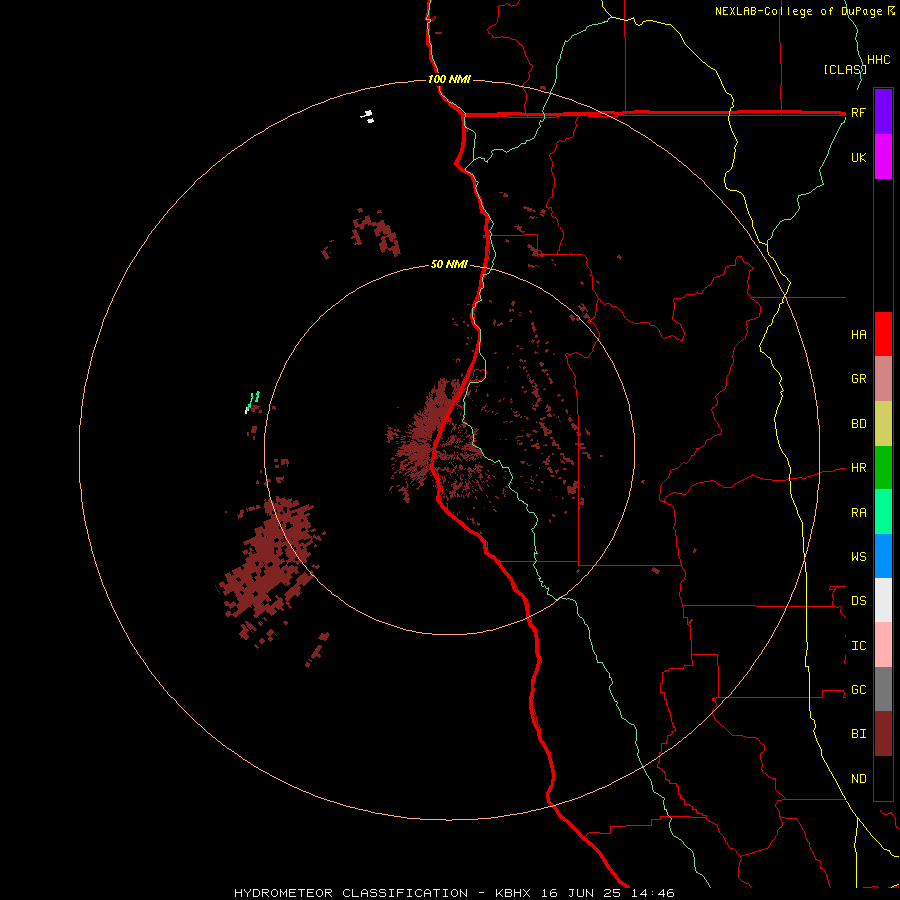Click the dark red BI legend block
Screen dimensions: 900x900
click(883, 734)
